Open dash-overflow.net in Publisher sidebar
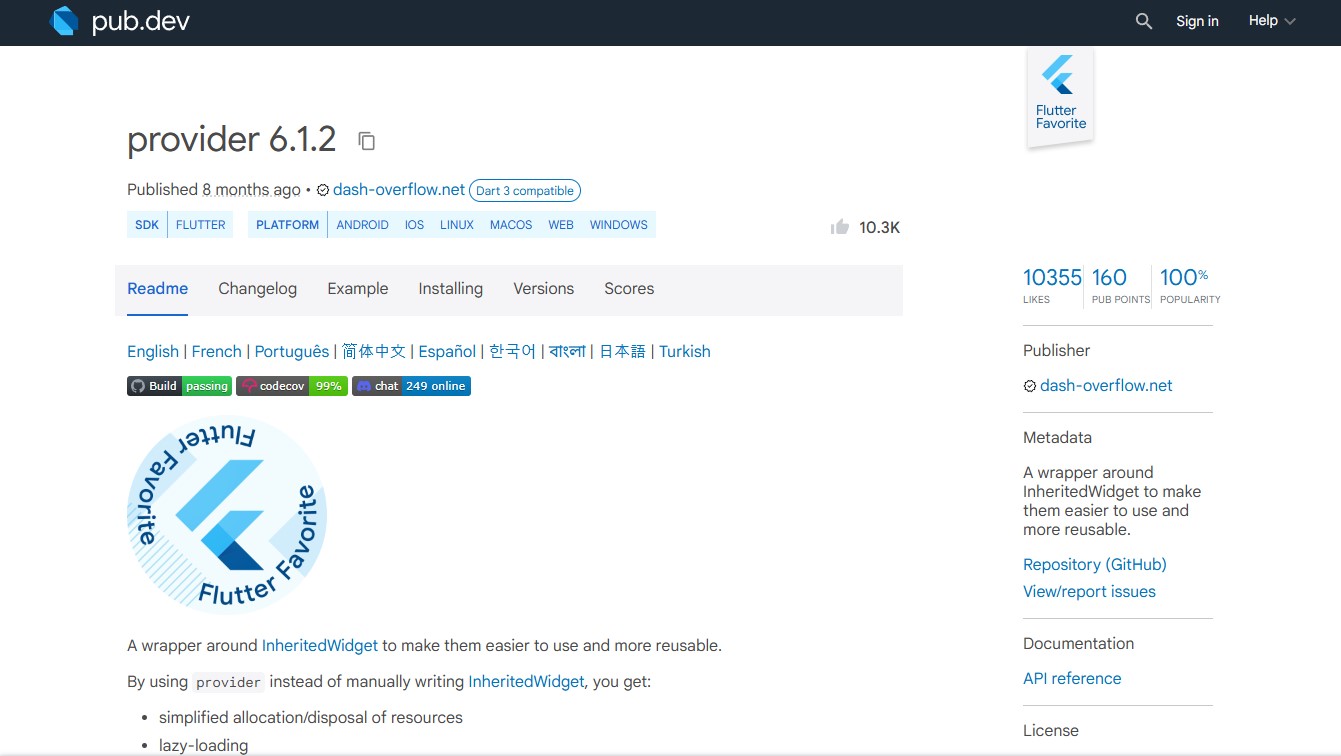The height and width of the screenshot is (756, 1341). pos(1106,385)
